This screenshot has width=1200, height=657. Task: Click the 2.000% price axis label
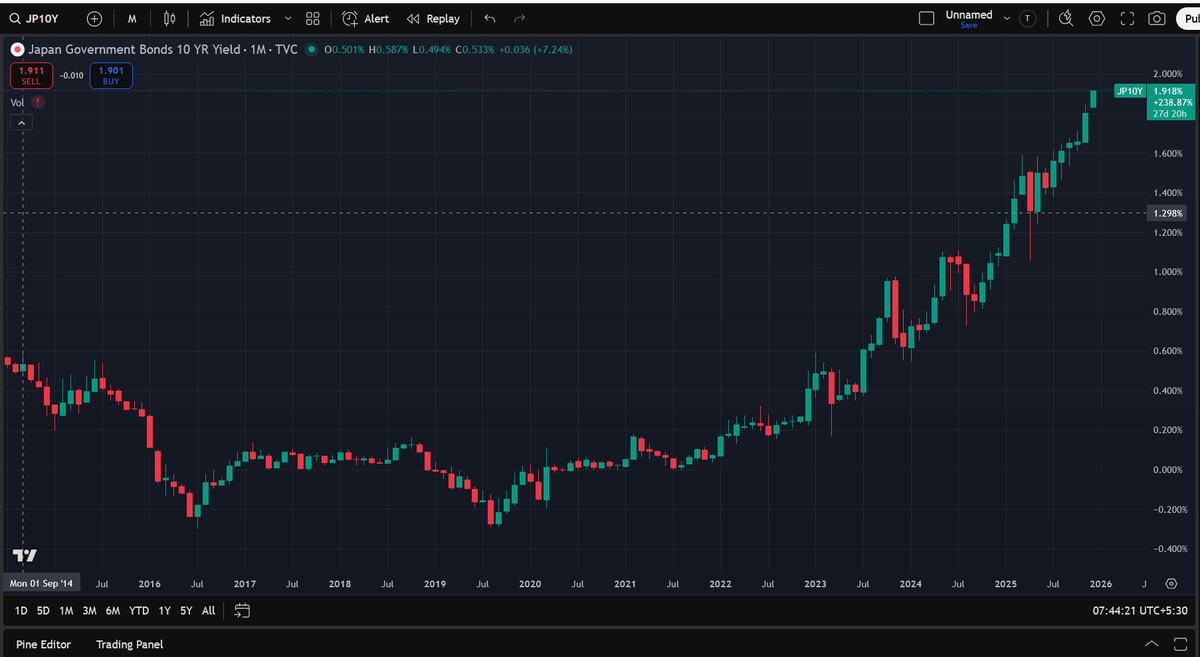point(1167,74)
